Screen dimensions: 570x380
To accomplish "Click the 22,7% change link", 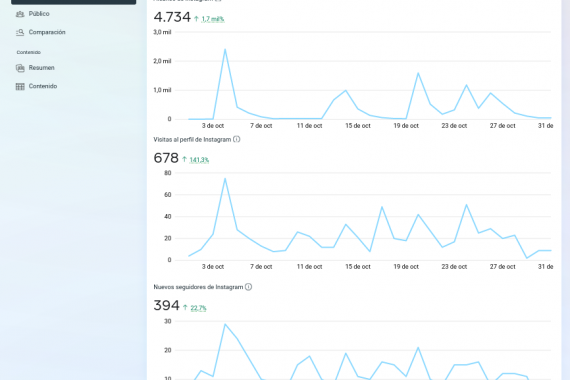I will tap(198, 308).
